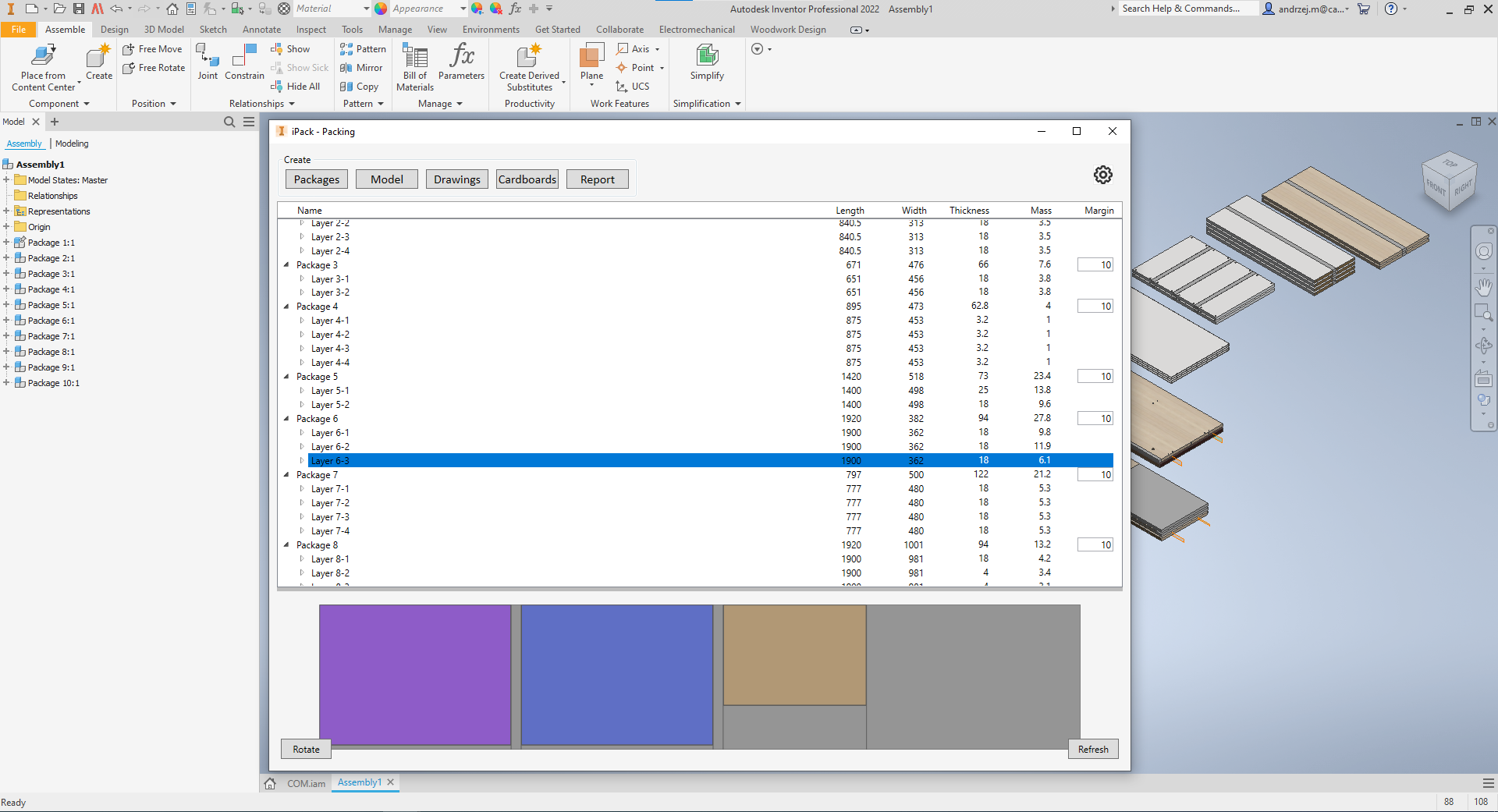
Task: Open the Appearance dropdown
Action: coord(463,9)
